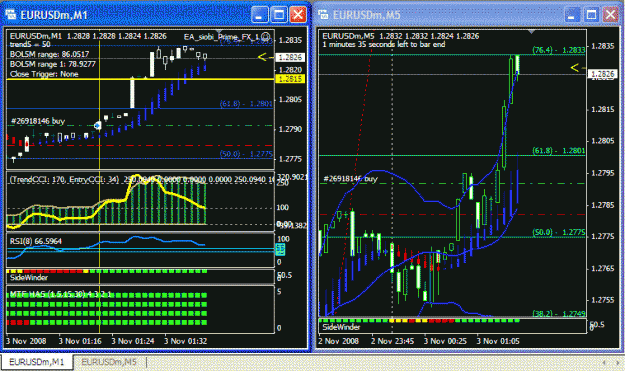Click the SideWinder label in M1 window
Screen dimensions: 625x371
29,277
